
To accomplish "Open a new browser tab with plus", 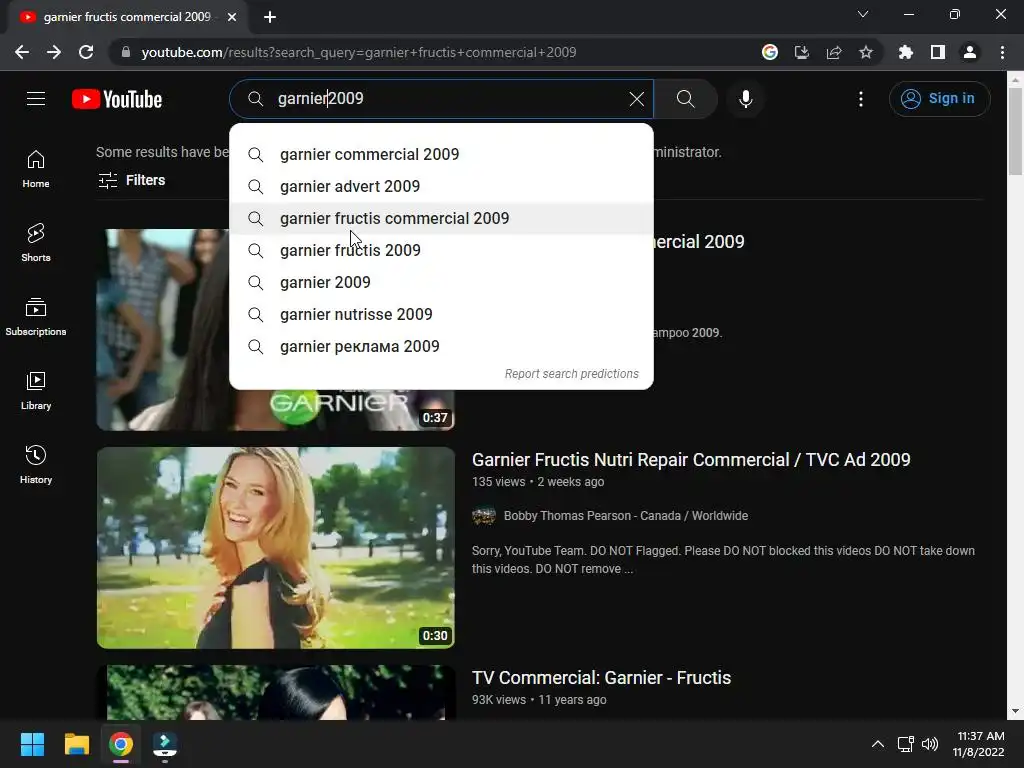I will click(270, 17).
